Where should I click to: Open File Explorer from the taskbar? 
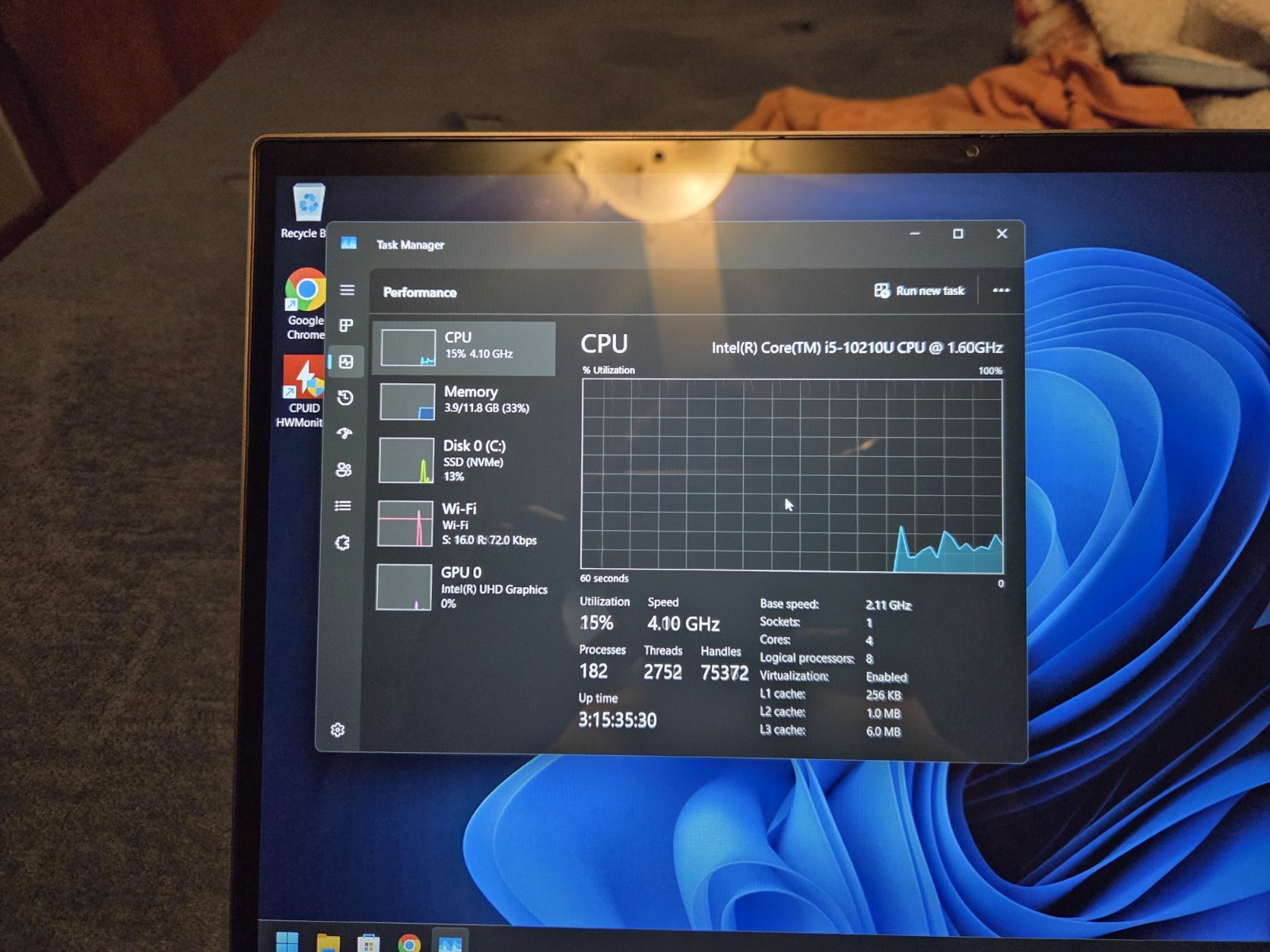328,943
